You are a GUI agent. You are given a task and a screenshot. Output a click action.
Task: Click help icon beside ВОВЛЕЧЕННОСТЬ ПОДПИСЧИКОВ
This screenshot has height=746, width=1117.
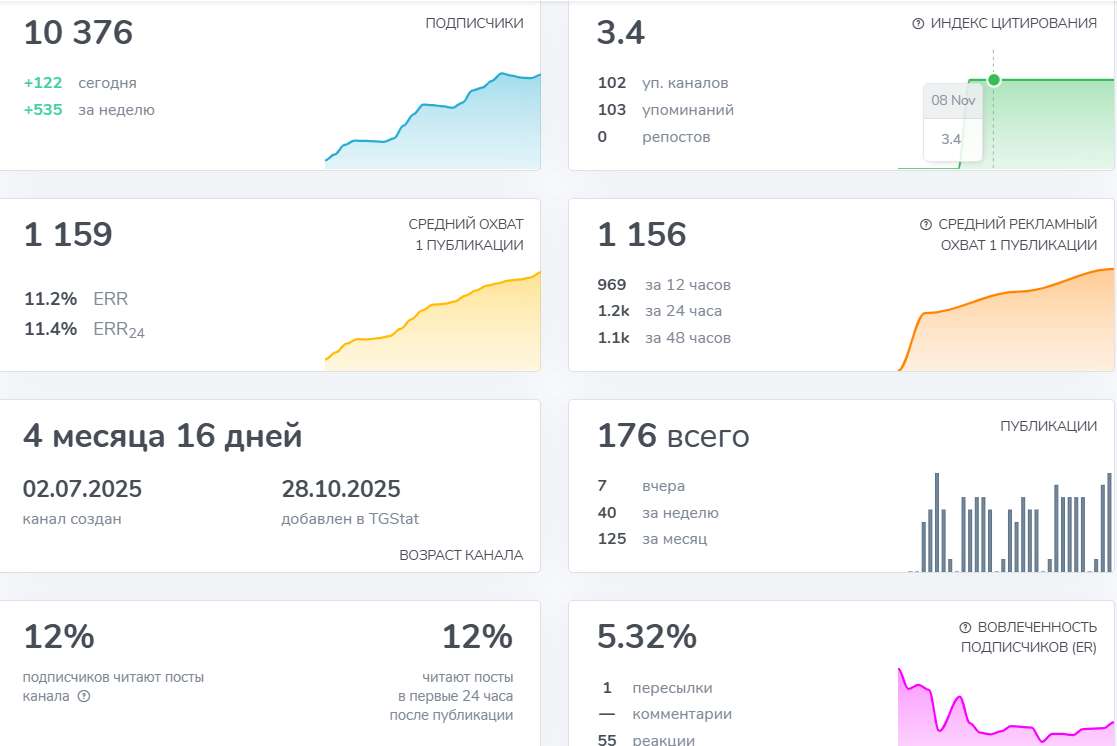(965, 628)
